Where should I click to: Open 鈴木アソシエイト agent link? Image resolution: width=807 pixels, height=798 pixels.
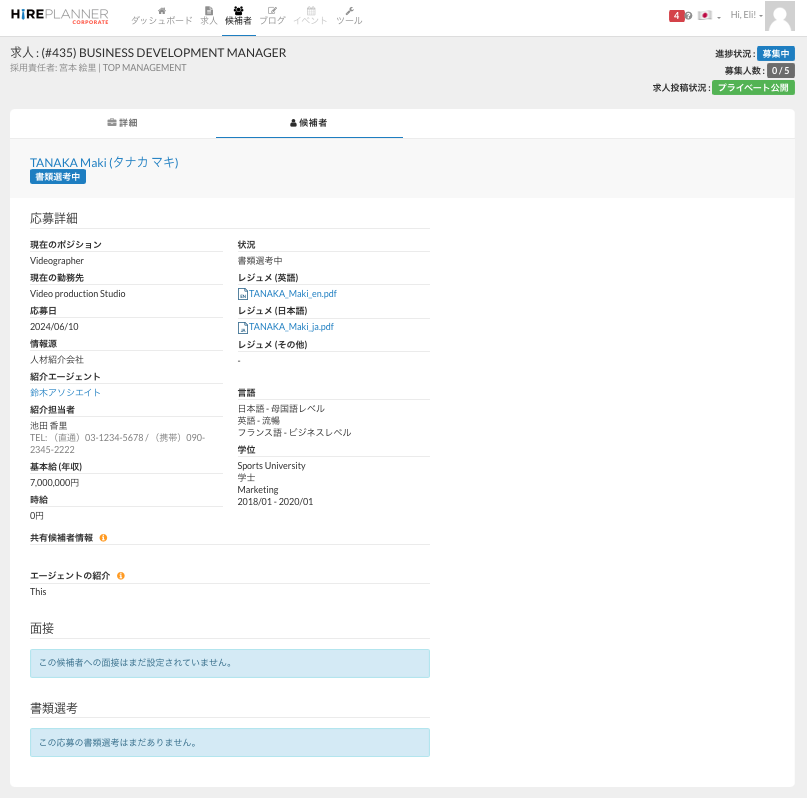click(x=65, y=393)
